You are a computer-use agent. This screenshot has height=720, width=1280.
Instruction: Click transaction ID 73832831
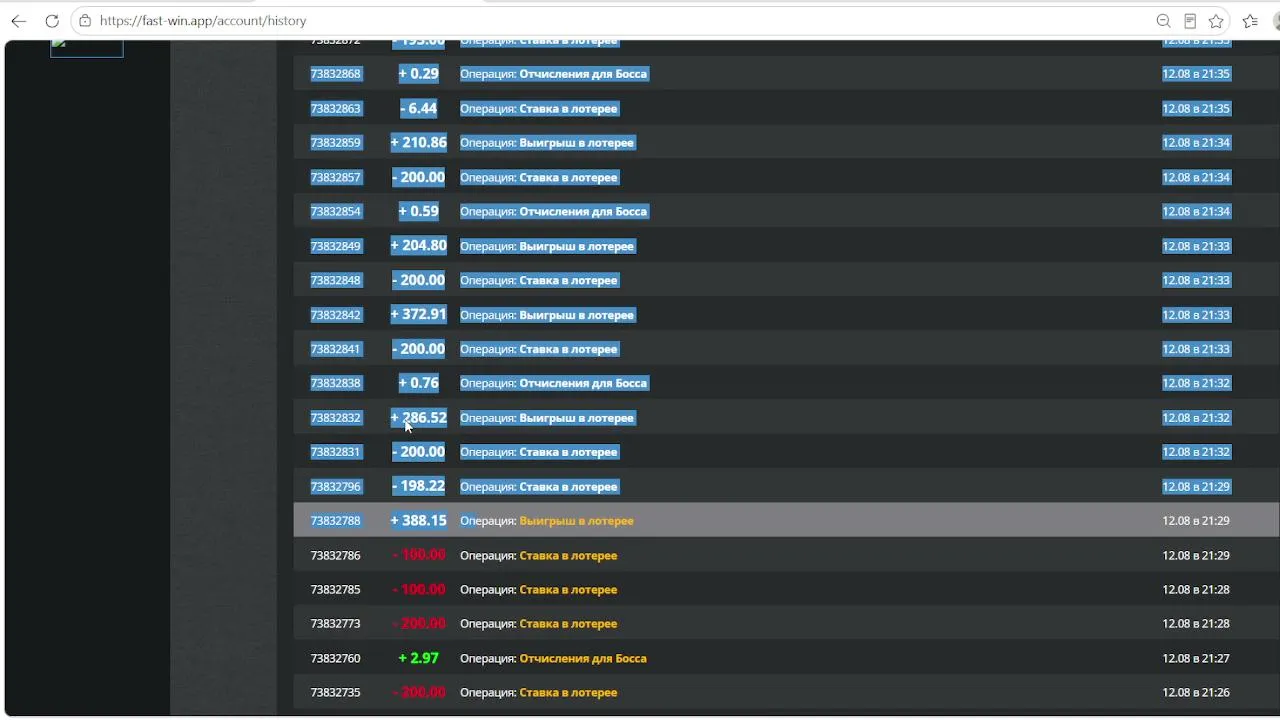click(336, 453)
